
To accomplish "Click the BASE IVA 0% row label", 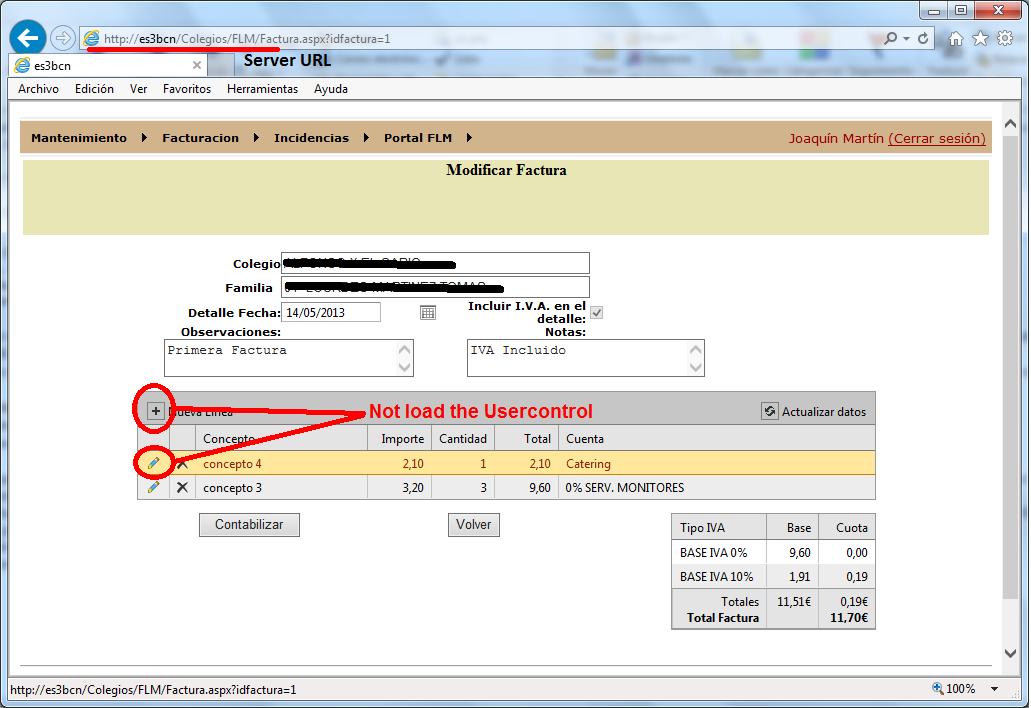I will point(713,552).
